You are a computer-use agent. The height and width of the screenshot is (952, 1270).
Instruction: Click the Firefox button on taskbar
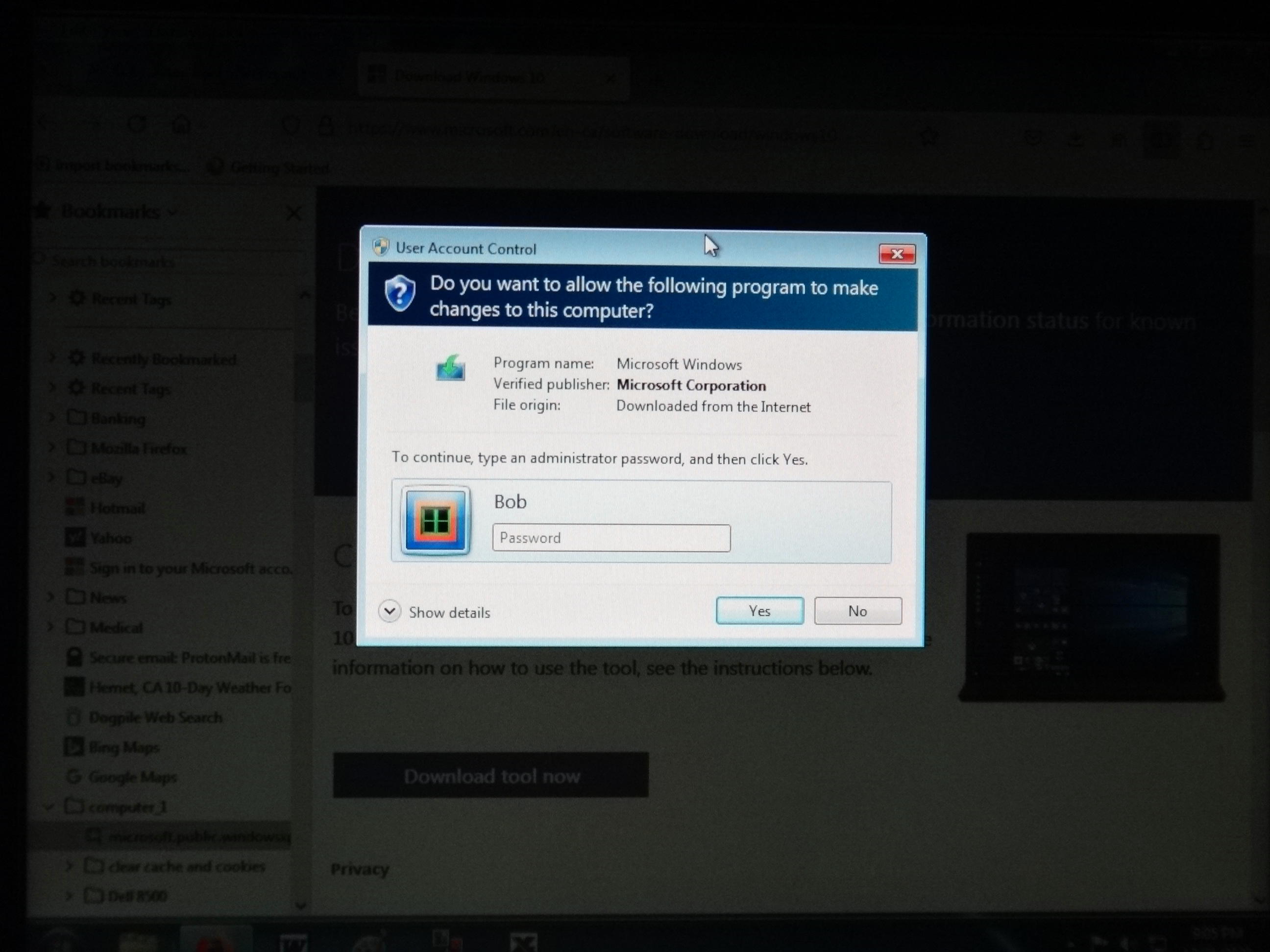pos(216,940)
